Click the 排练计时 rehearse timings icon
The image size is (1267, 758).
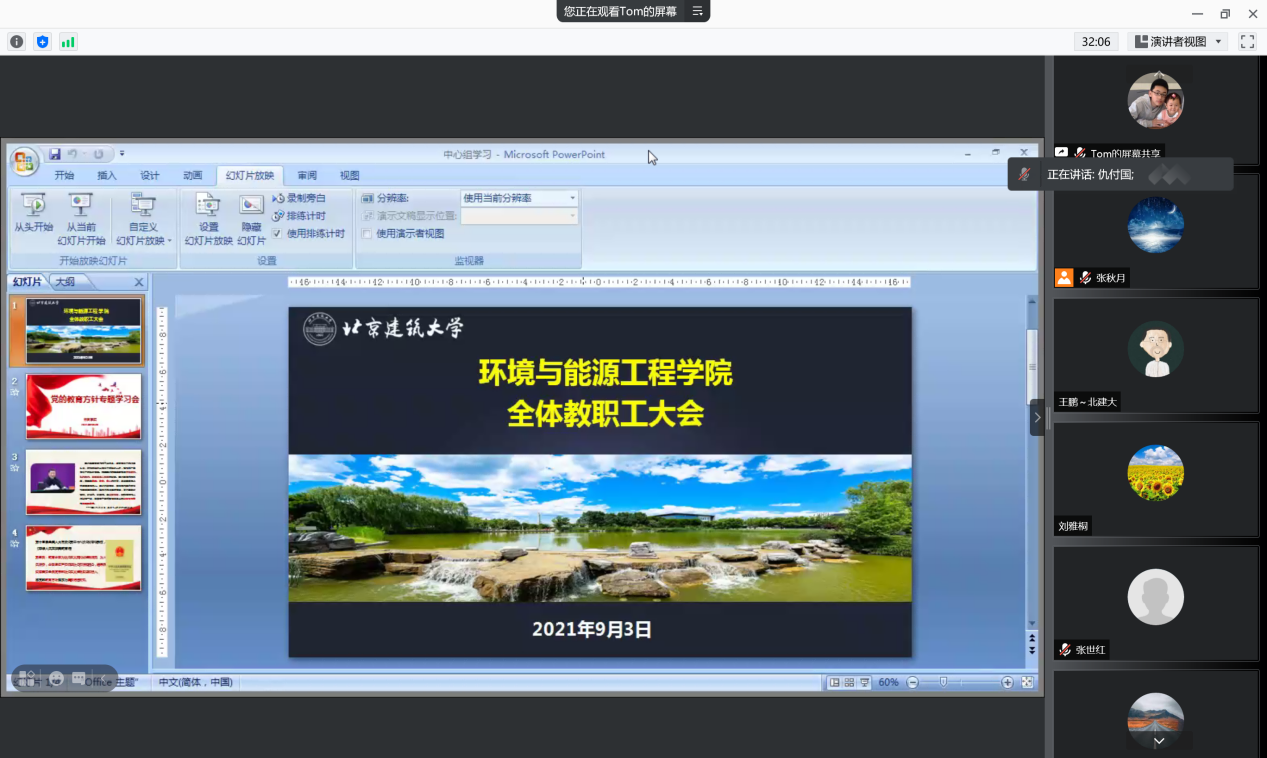279,216
